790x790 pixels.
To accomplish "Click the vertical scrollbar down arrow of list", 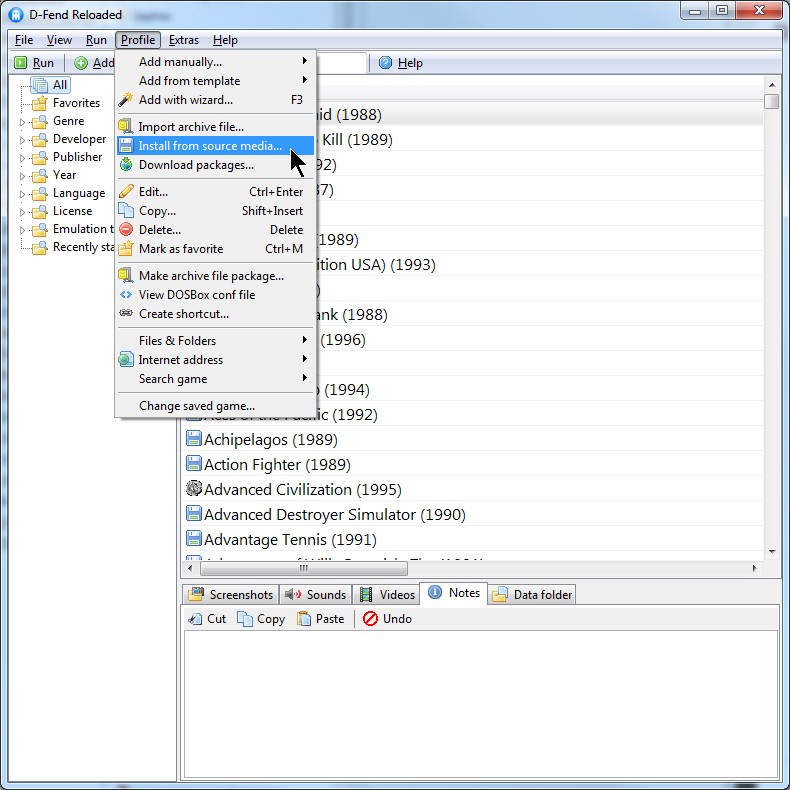I will tap(772, 552).
